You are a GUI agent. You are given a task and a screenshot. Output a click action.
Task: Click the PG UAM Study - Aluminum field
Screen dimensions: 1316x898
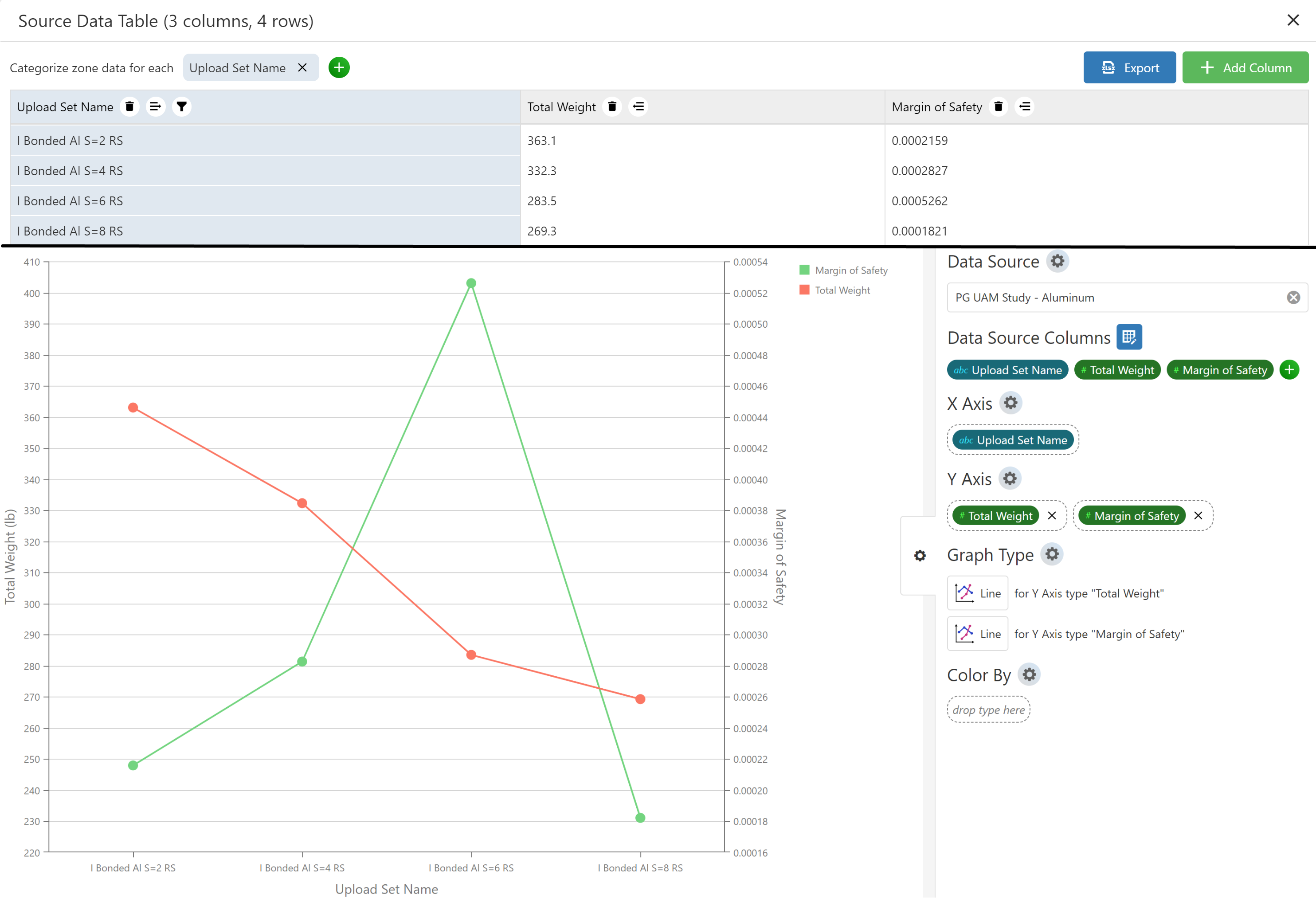(1127, 297)
